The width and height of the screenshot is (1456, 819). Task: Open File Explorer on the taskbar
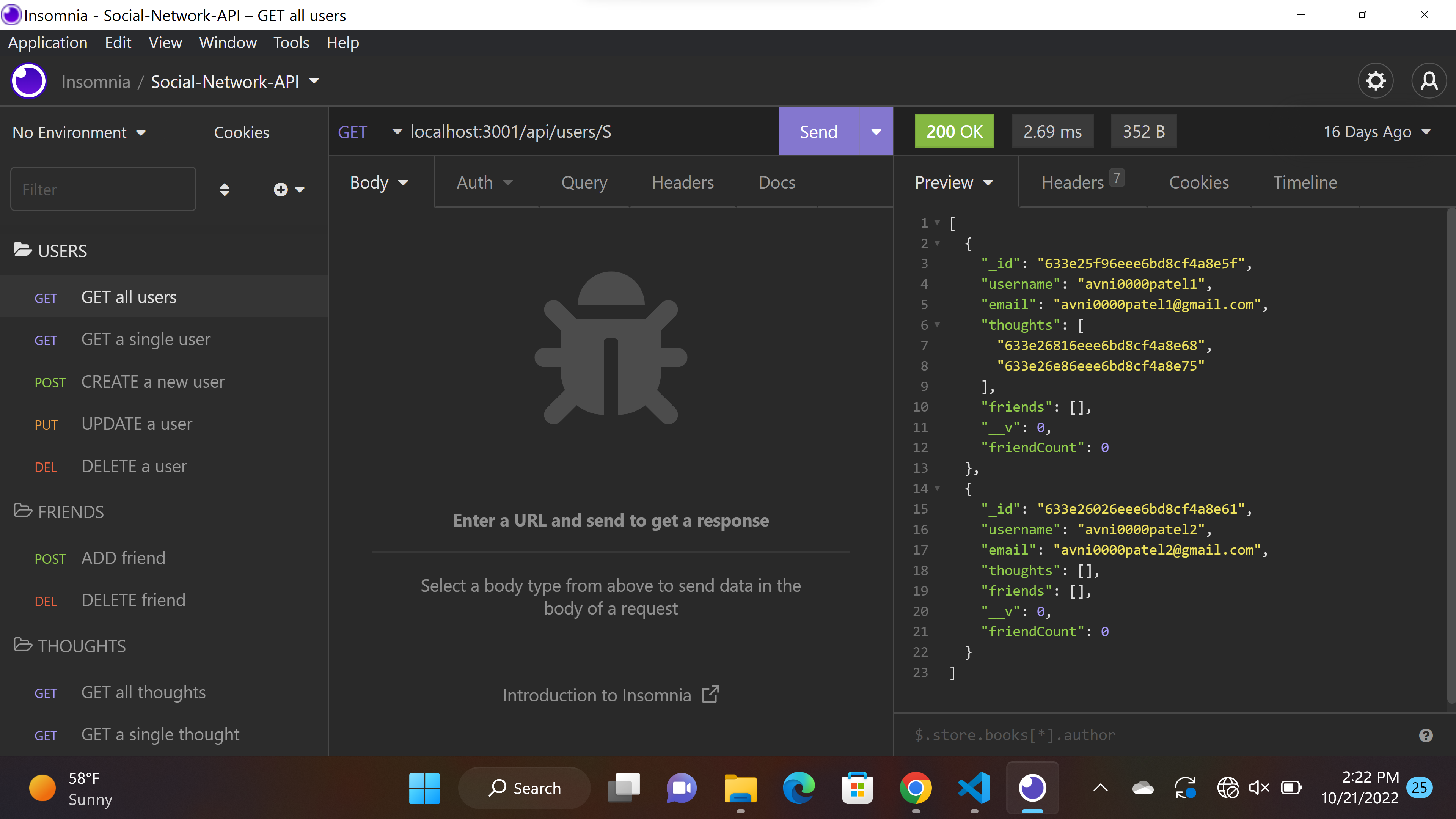tap(740, 788)
